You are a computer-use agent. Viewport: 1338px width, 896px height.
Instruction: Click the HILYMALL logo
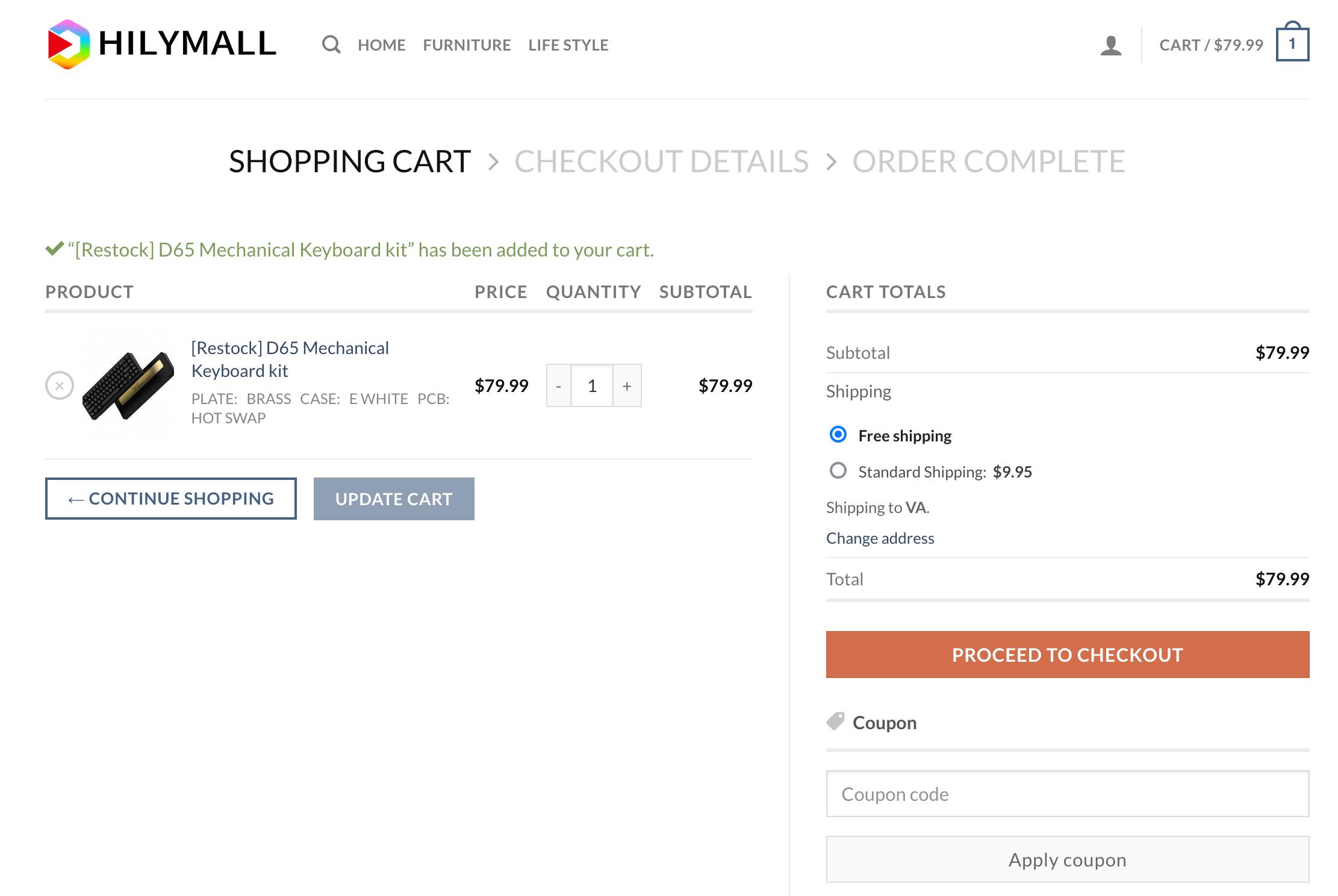pos(161,44)
